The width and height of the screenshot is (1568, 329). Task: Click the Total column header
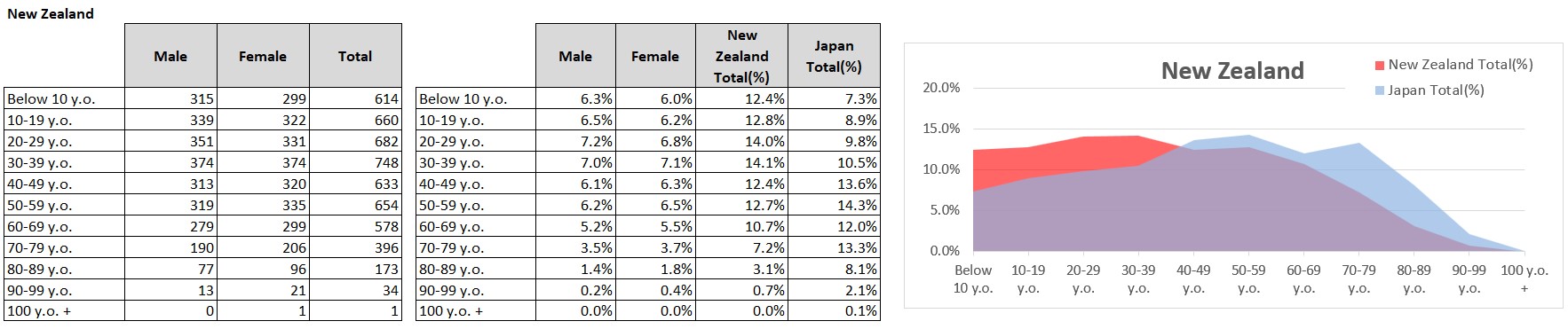coord(355,56)
